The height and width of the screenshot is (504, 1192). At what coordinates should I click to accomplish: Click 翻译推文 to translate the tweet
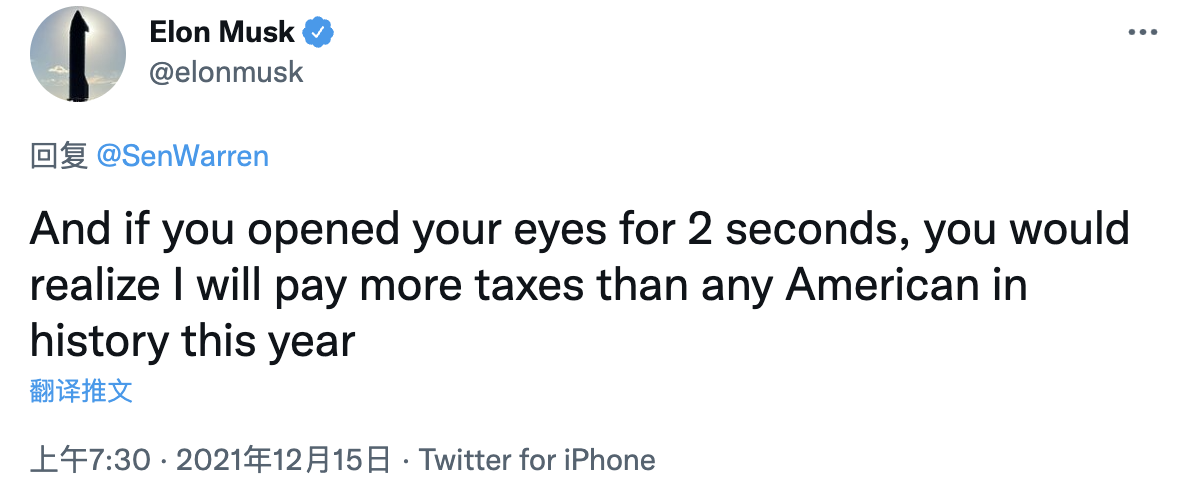pos(81,390)
